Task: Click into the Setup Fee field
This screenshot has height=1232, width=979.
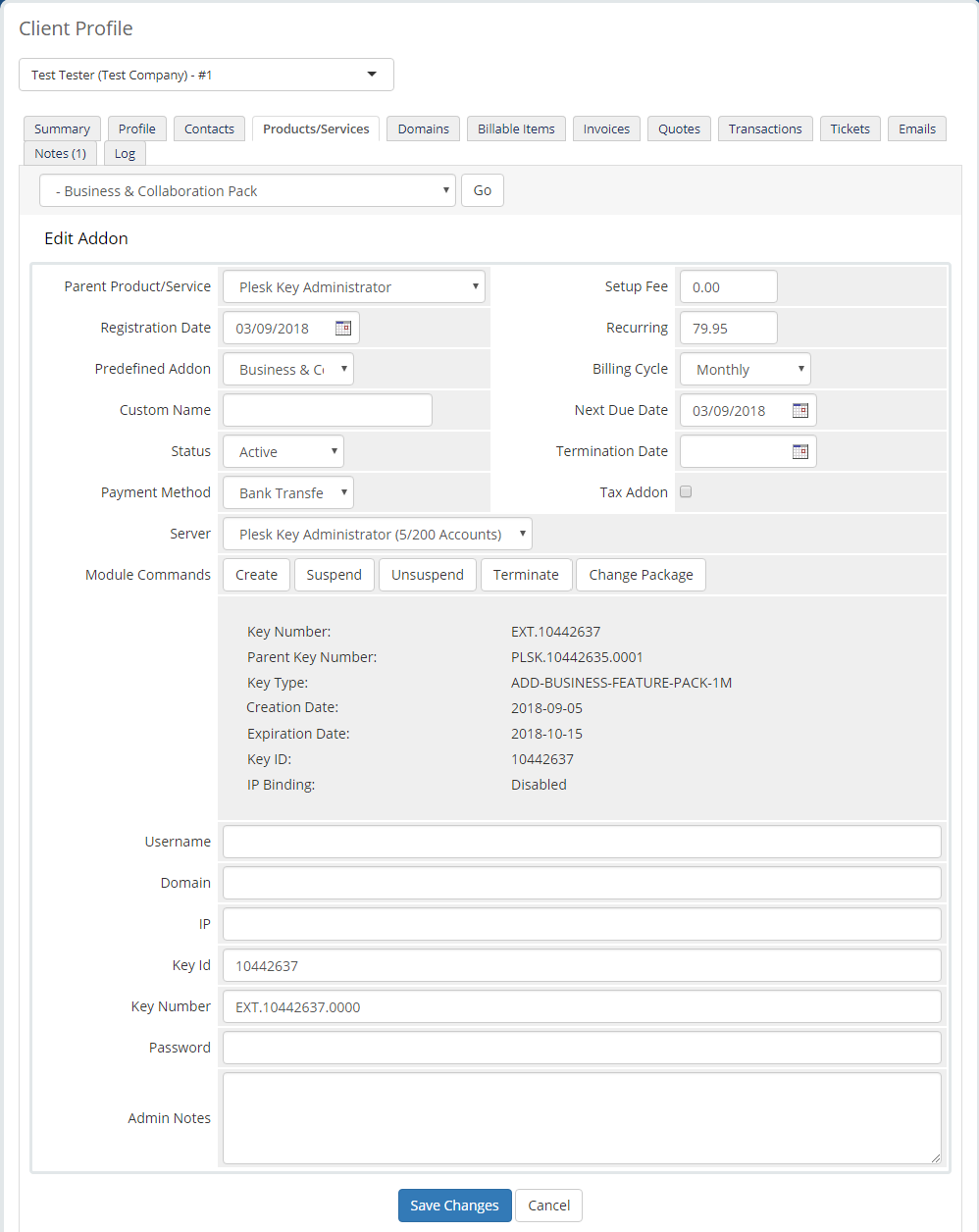Action: [729, 286]
